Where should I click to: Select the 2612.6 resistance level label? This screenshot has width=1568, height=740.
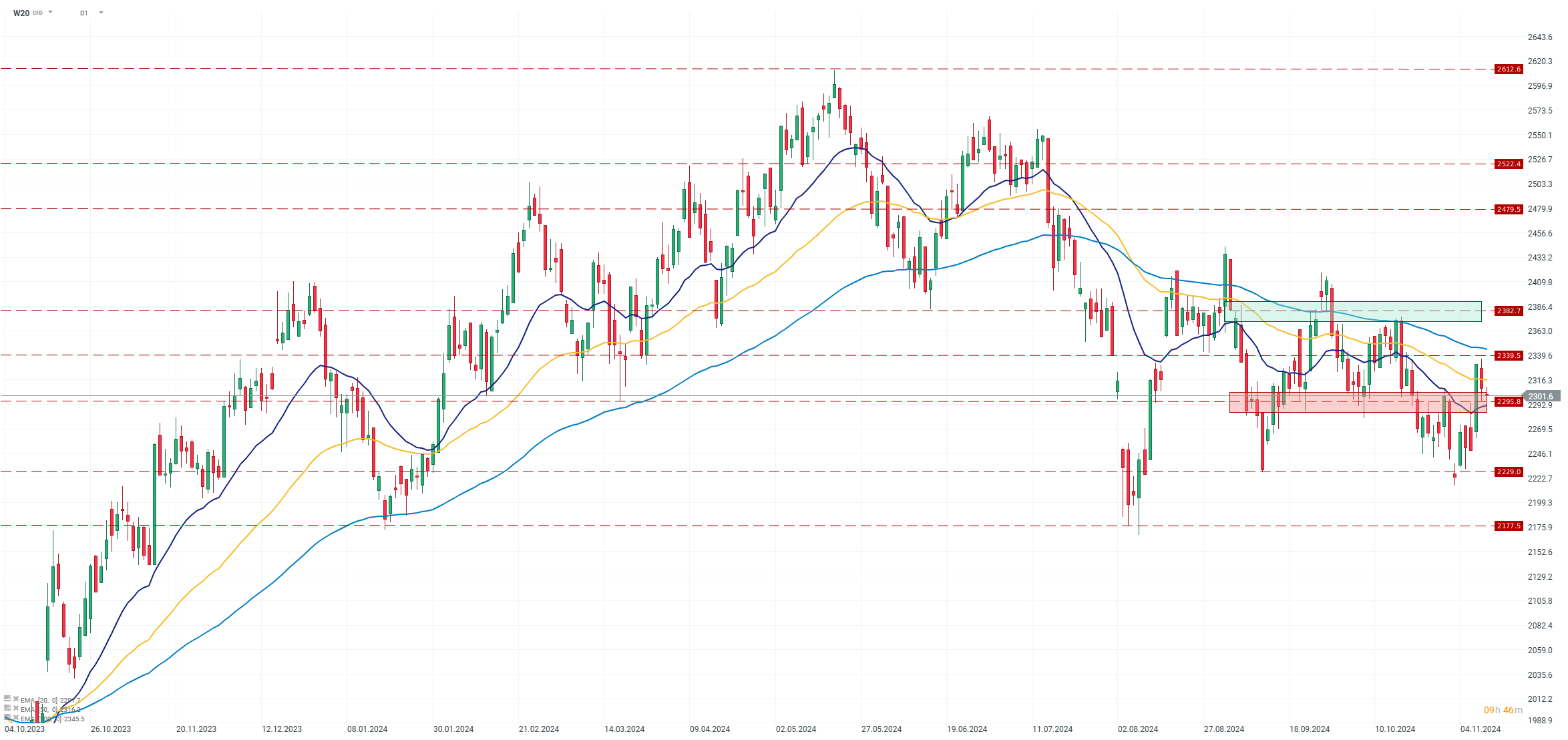point(1509,69)
